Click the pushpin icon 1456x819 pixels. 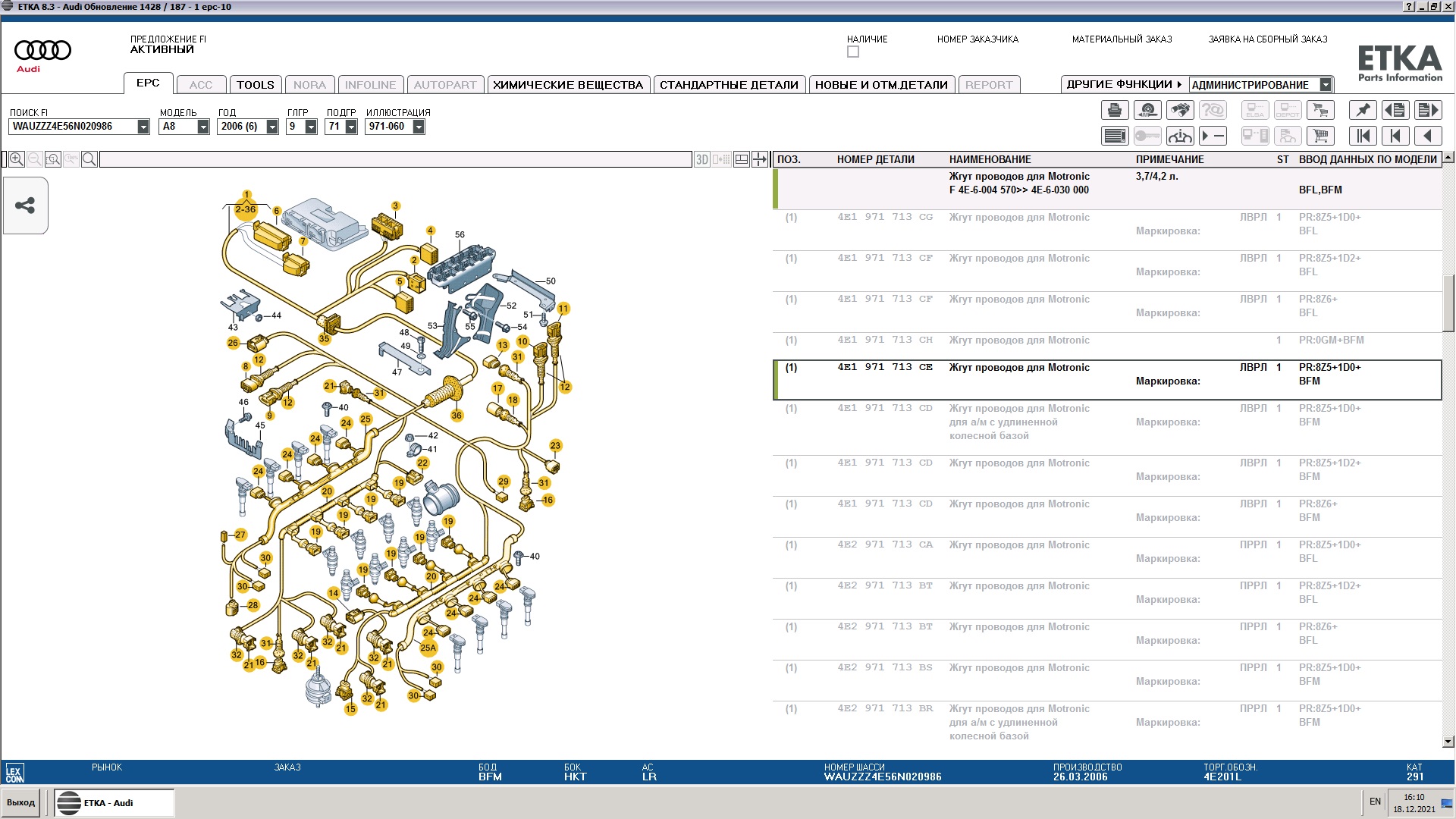(1363, 111)
